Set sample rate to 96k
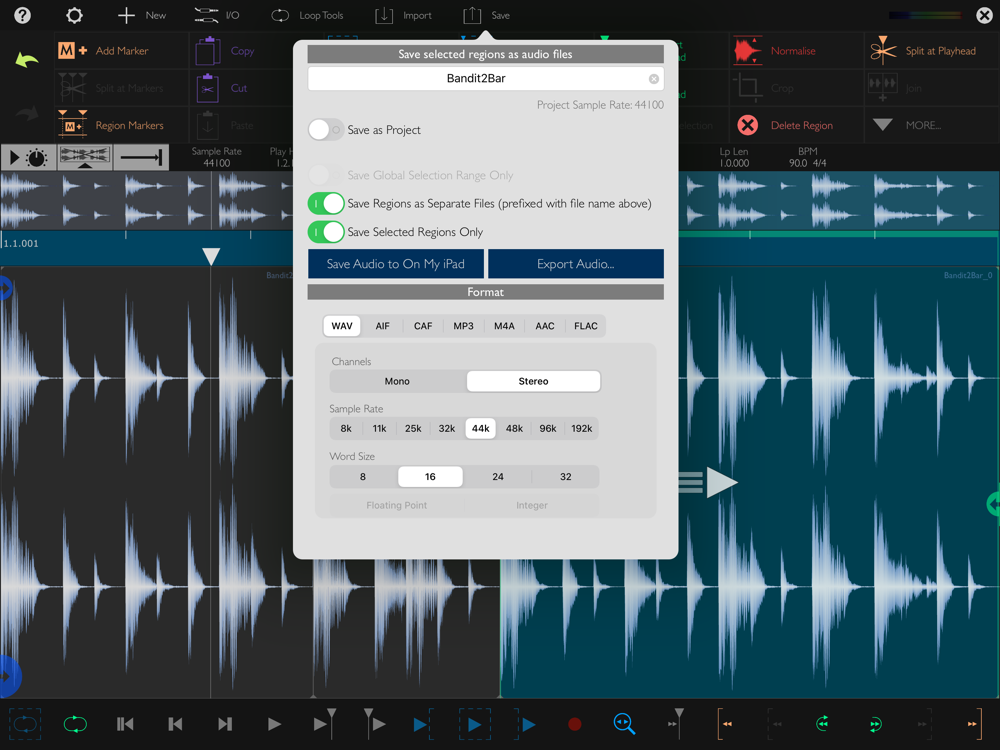The image size is (1000, 750). tap(548, 429)
